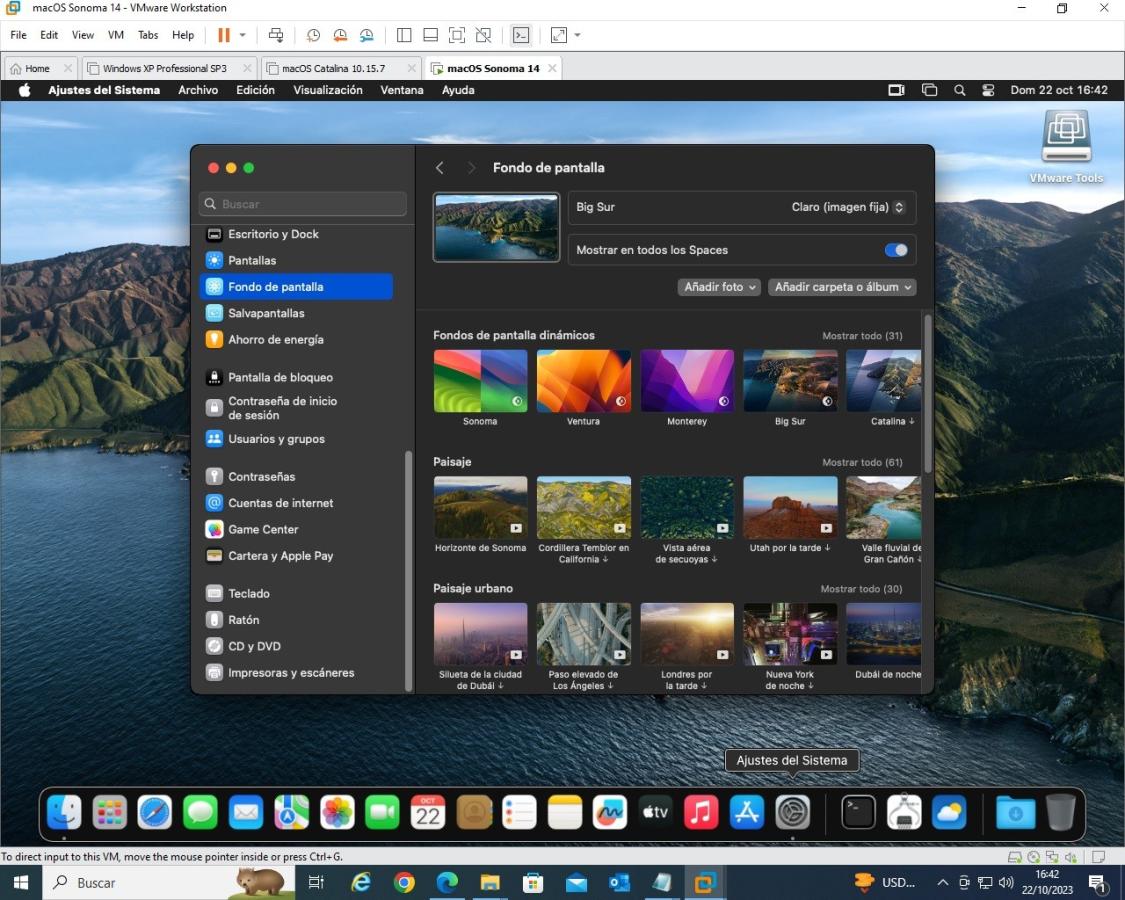
Task: Open the App Store from the Dock
Action: (x=747, y=812)
